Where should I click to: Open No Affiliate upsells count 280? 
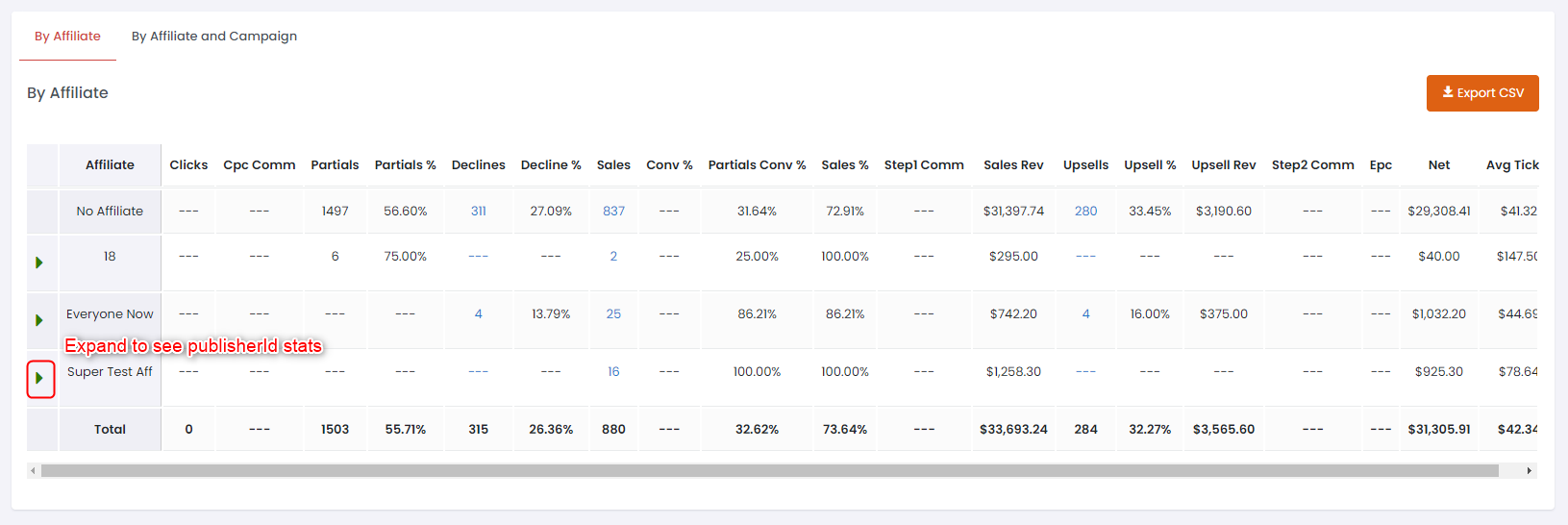[1085, 212]
